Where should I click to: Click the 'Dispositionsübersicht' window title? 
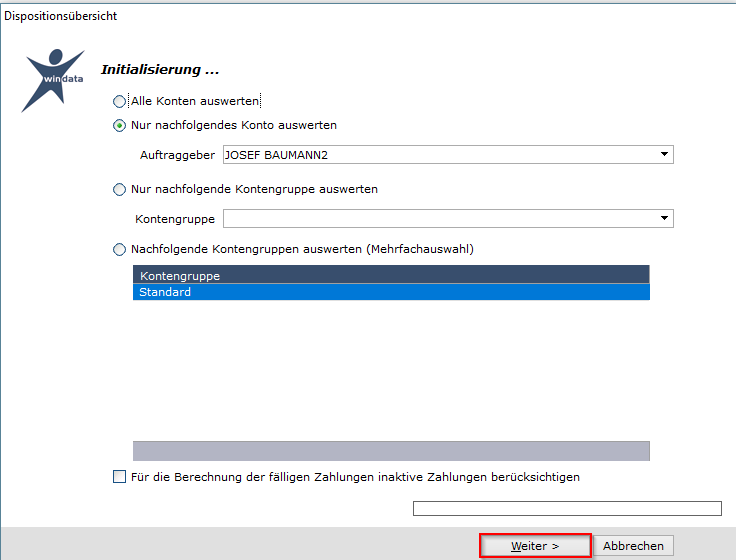pos(61,16)
